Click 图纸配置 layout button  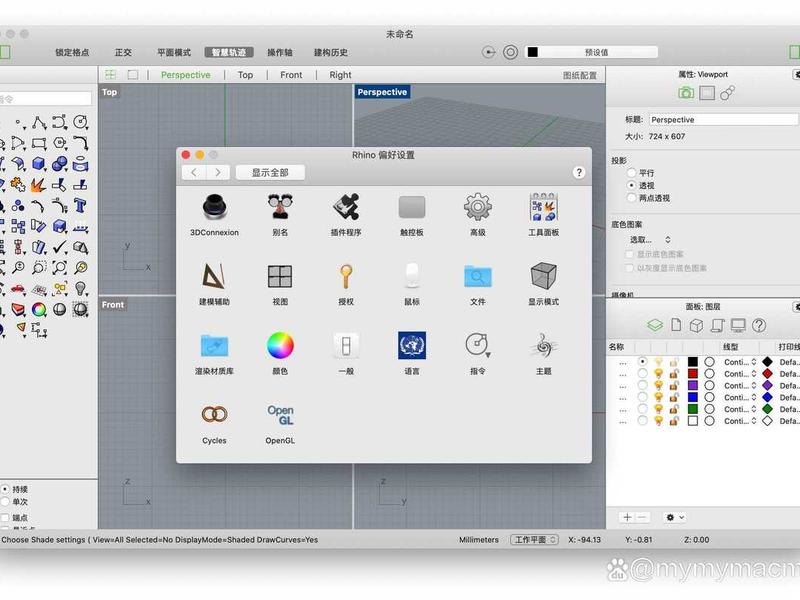click(x=580, y=76)
